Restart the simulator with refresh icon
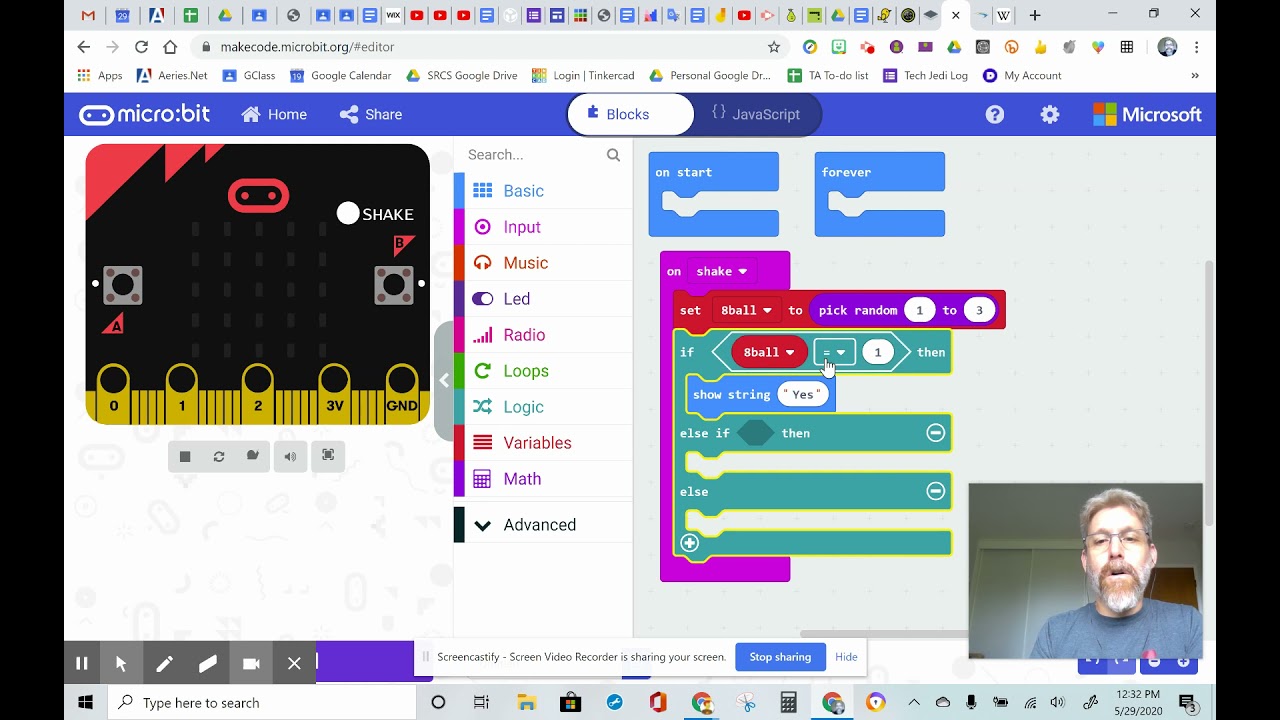This screenshot has width=1280, height=720. tap(219, 456)
